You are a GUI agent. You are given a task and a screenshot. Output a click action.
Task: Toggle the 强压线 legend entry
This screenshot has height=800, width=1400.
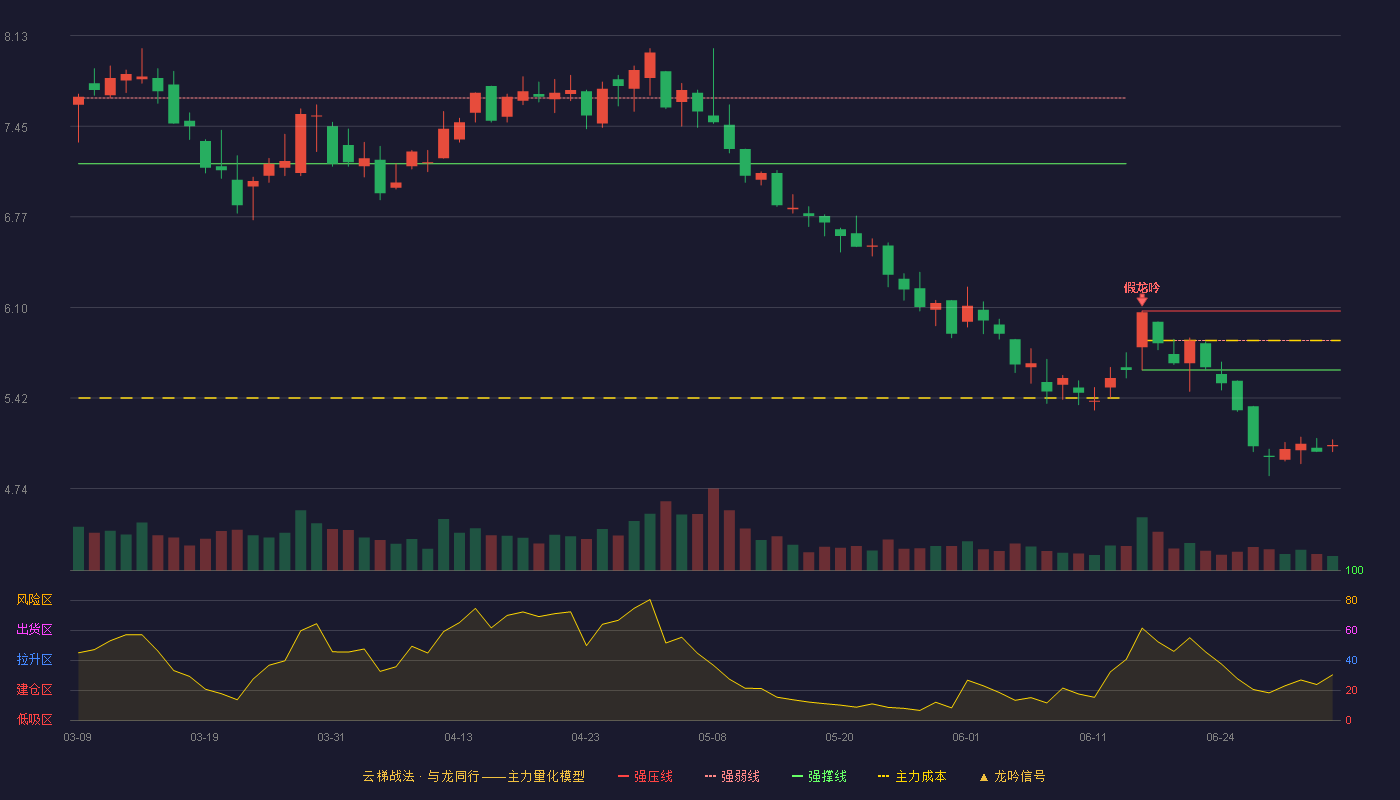645,776
